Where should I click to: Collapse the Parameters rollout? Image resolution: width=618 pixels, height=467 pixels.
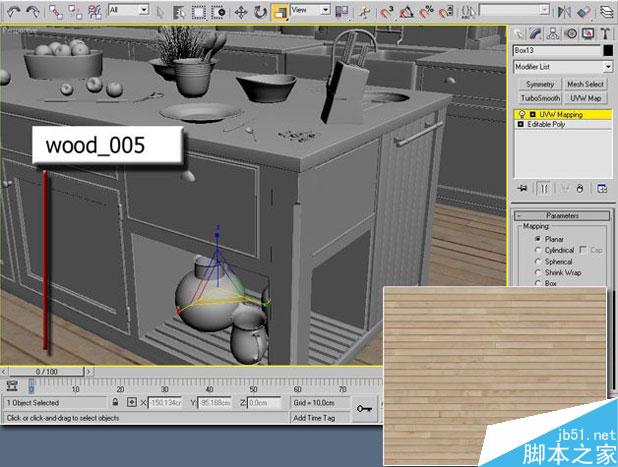(563, 216)
